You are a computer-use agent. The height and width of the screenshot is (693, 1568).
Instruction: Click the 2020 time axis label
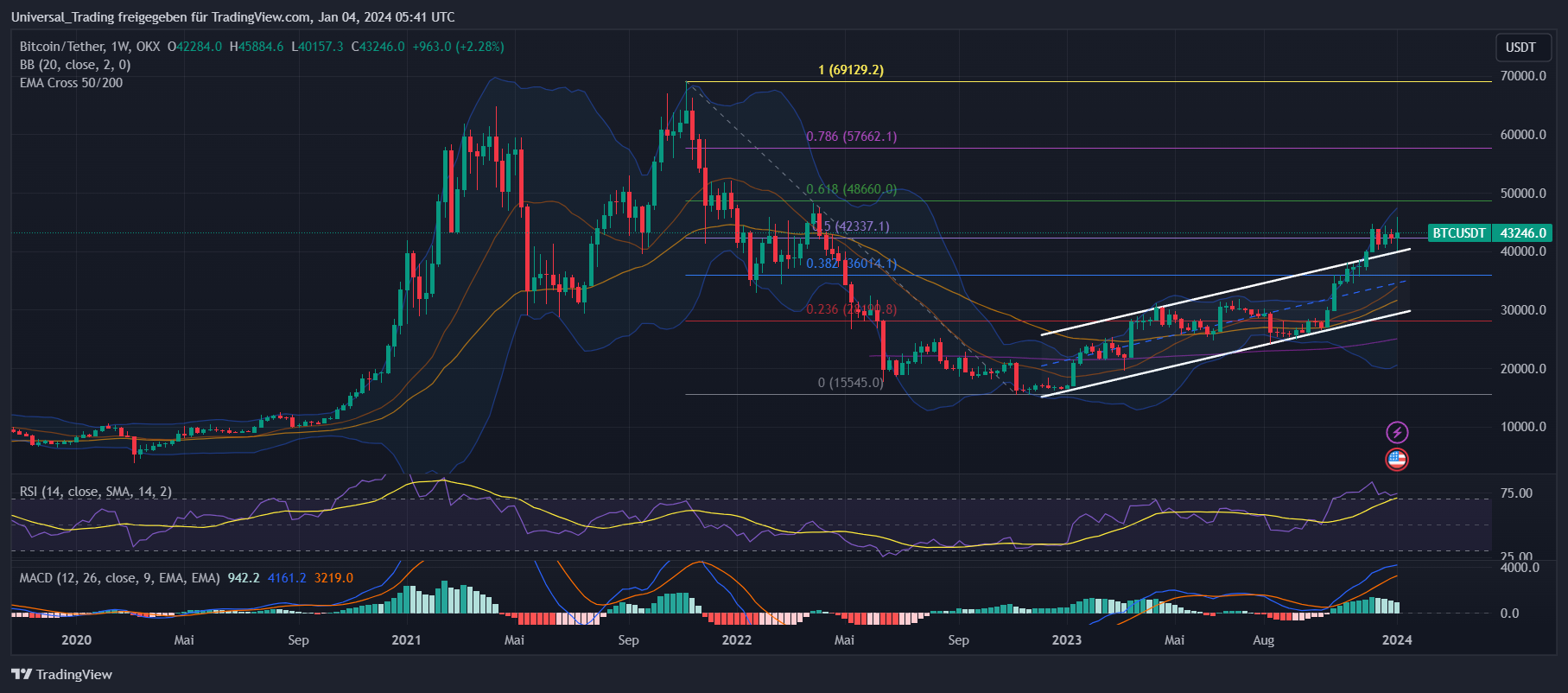pyautogui.click(x=77, y=640)
